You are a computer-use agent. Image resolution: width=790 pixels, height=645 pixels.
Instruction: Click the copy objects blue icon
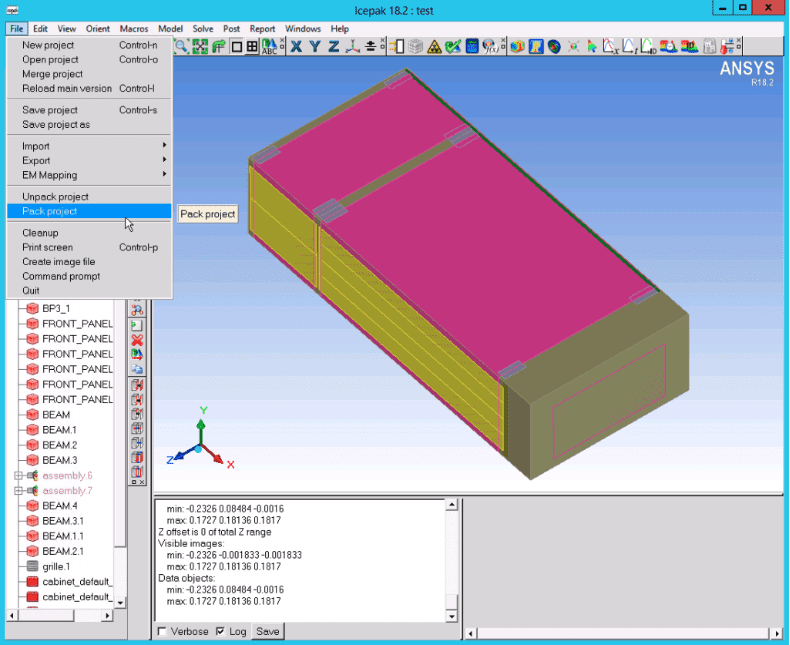pos(137,369)
